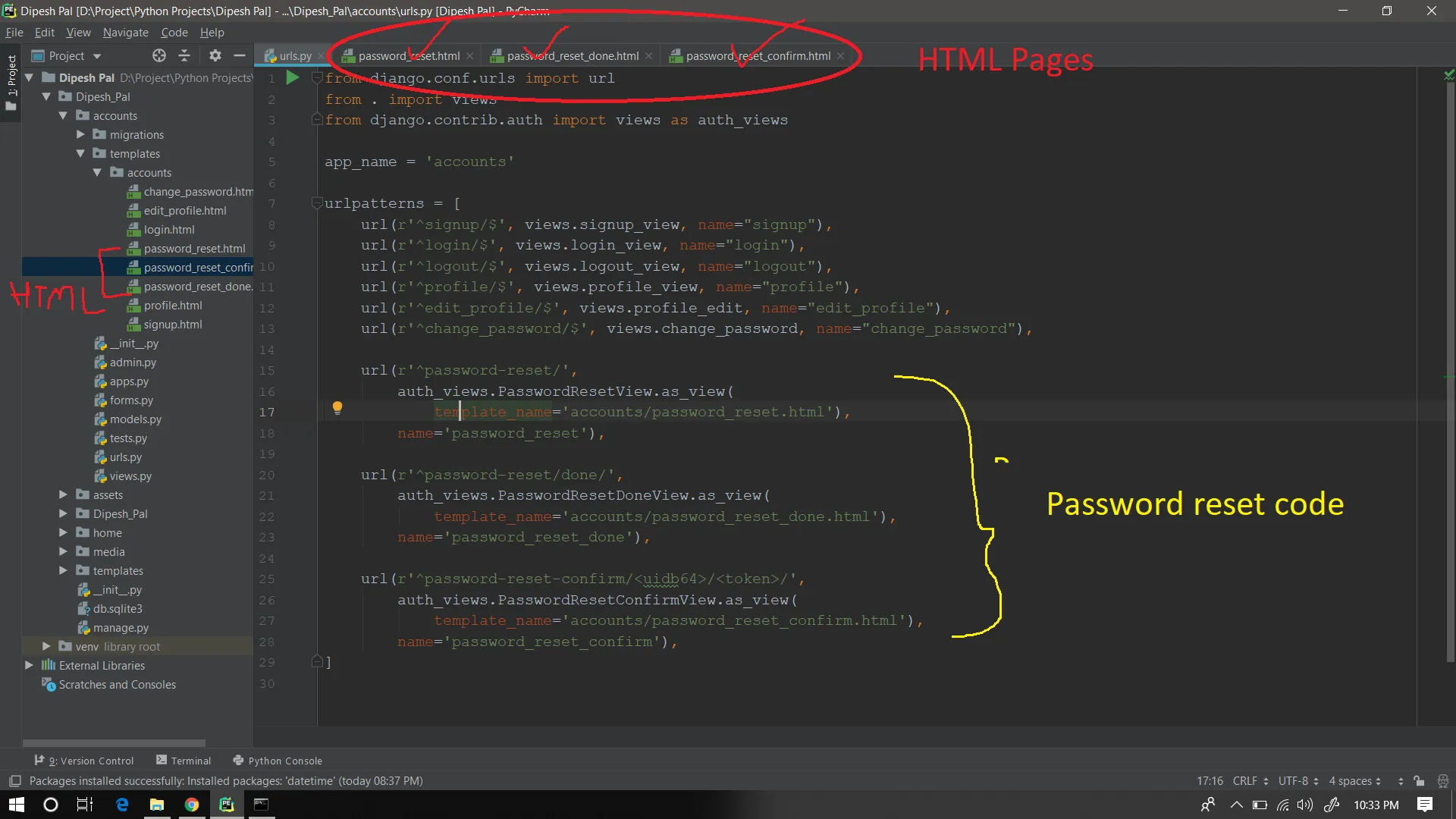Click the Project panel horizontal scrollbar
Image resolution: width=1456 pixels, height=819 pixels.
pos(114,742)
